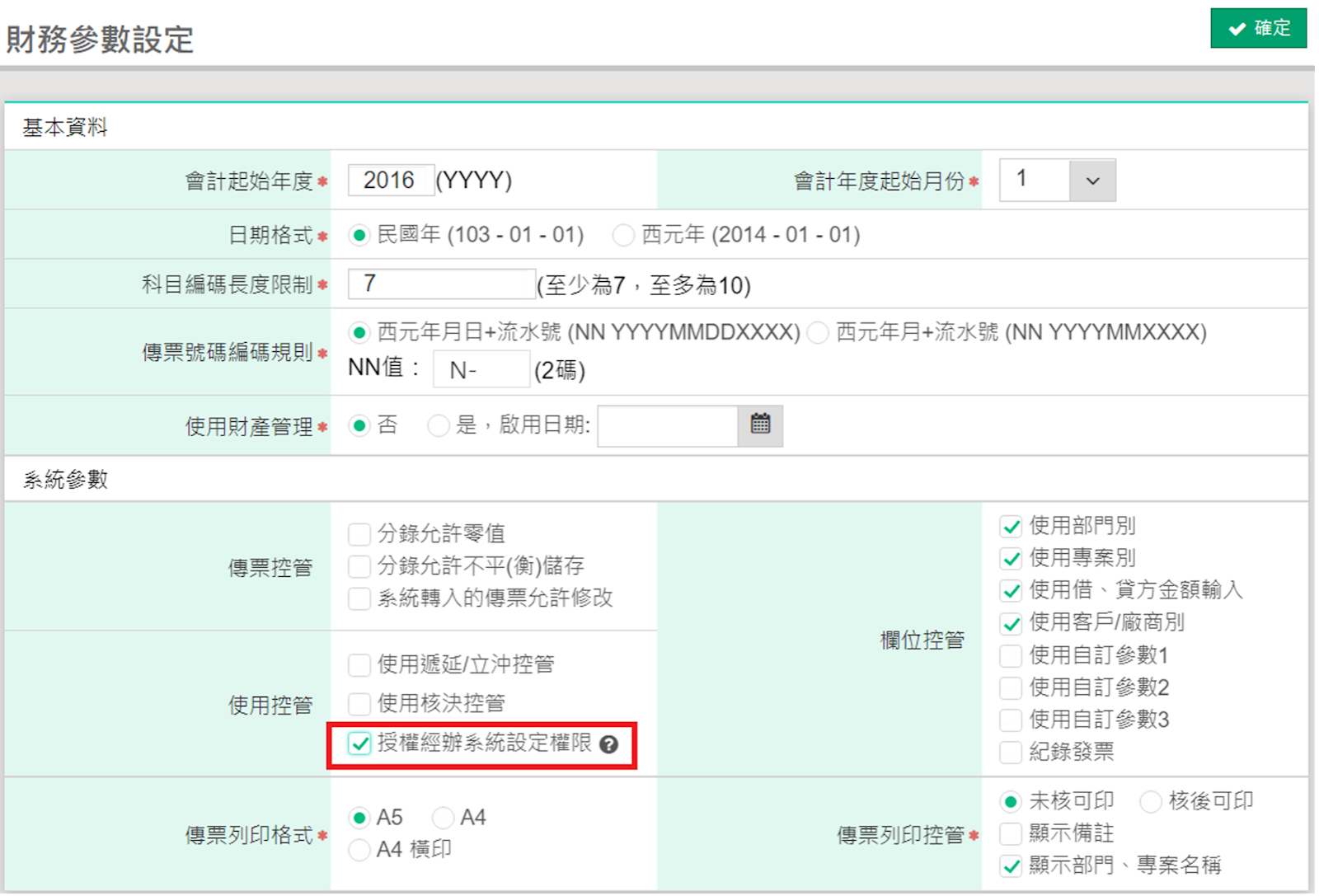Click the help question mark icon beside 授權經辦系統設定權限
1319x896 pixels.
(x=608, y=744)
